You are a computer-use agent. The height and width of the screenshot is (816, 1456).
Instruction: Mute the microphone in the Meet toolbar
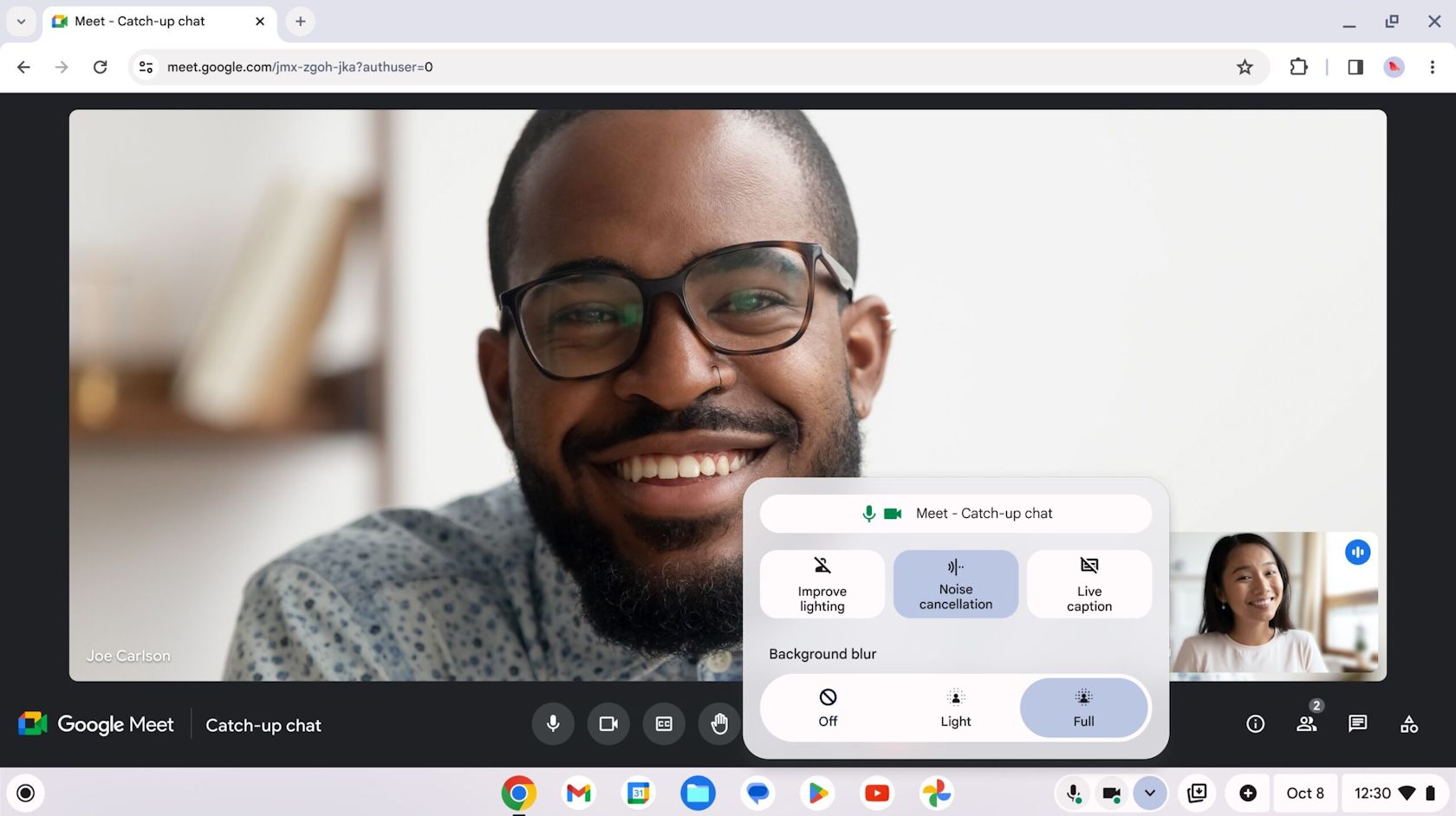[552, 724]
